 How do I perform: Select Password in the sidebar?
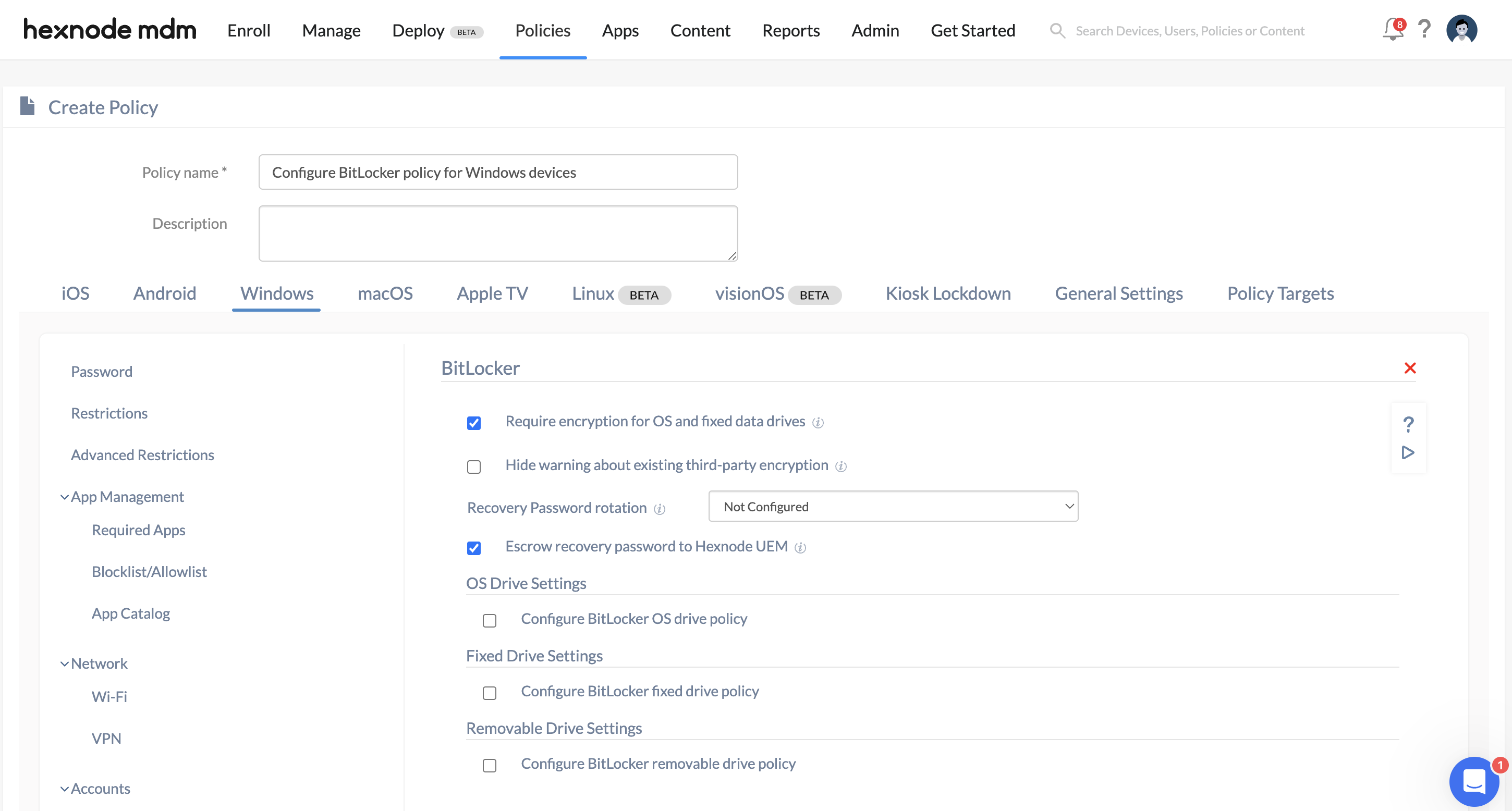tap(102, 372)
